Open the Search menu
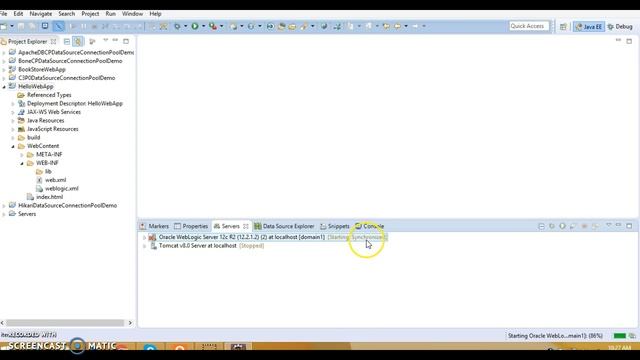Image resolution: width=640 pixels, height=360 pixels. 67,13
